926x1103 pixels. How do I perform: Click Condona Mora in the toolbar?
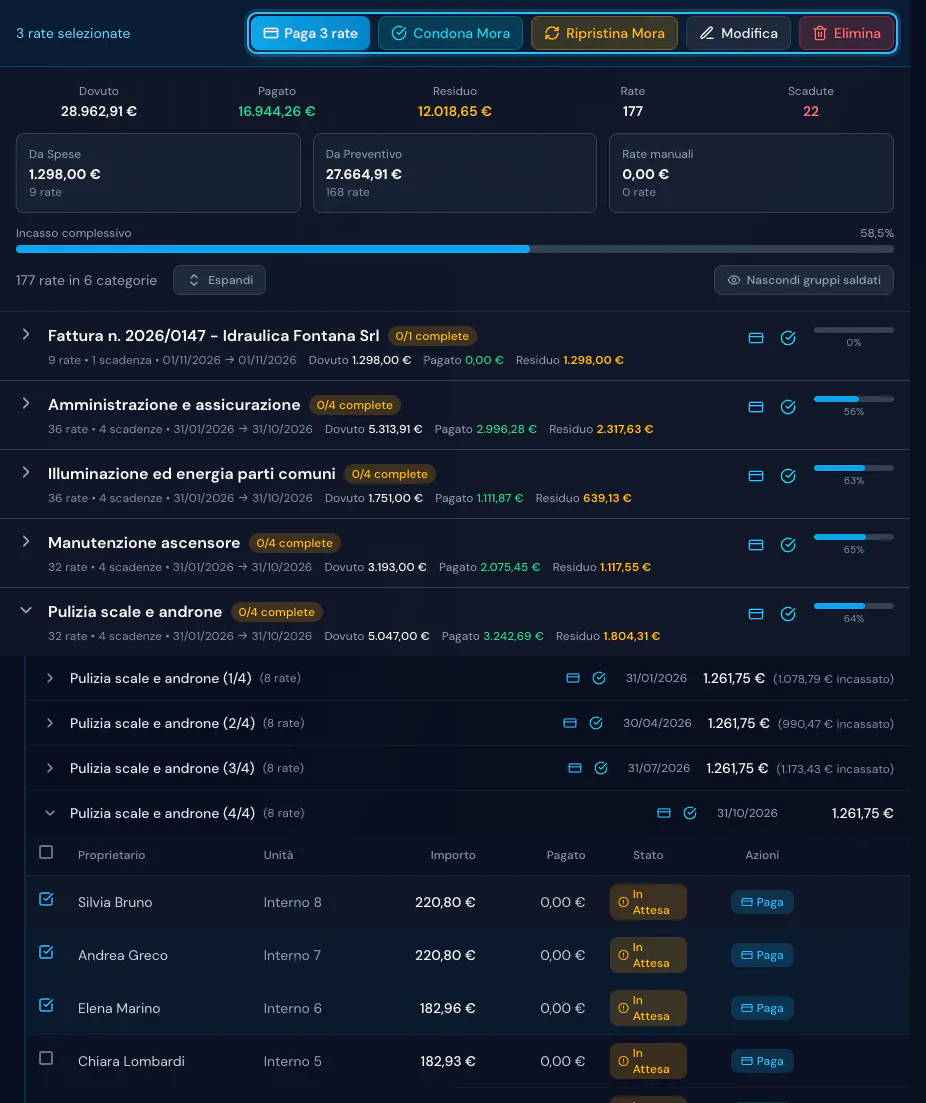pos(450,33)
